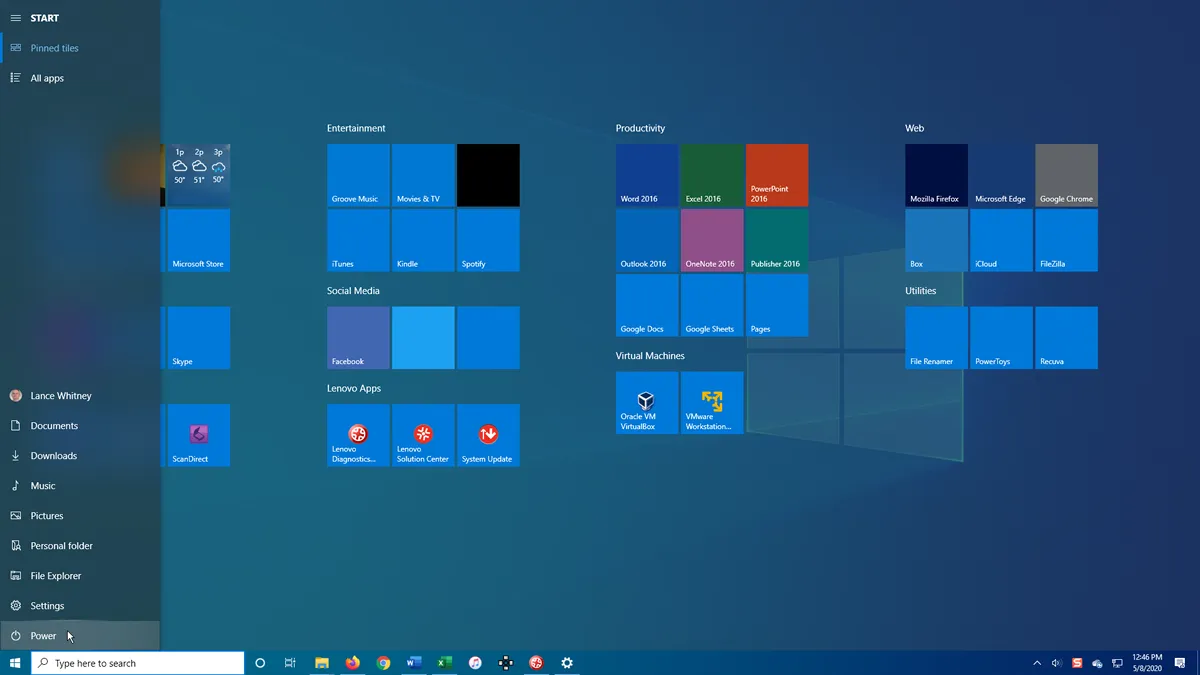Open Settings from the Start sidebar
The image size is (1200, 675).
click(80, 606)
